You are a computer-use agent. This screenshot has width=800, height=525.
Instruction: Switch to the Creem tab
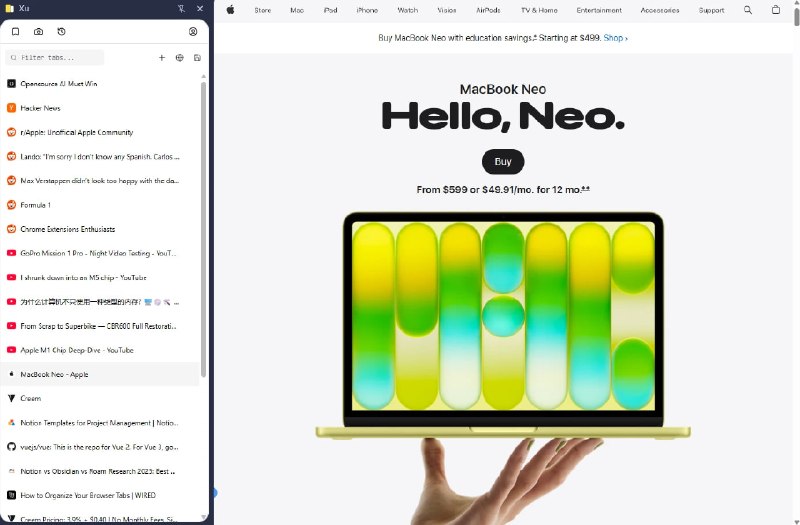coord(100,398)
